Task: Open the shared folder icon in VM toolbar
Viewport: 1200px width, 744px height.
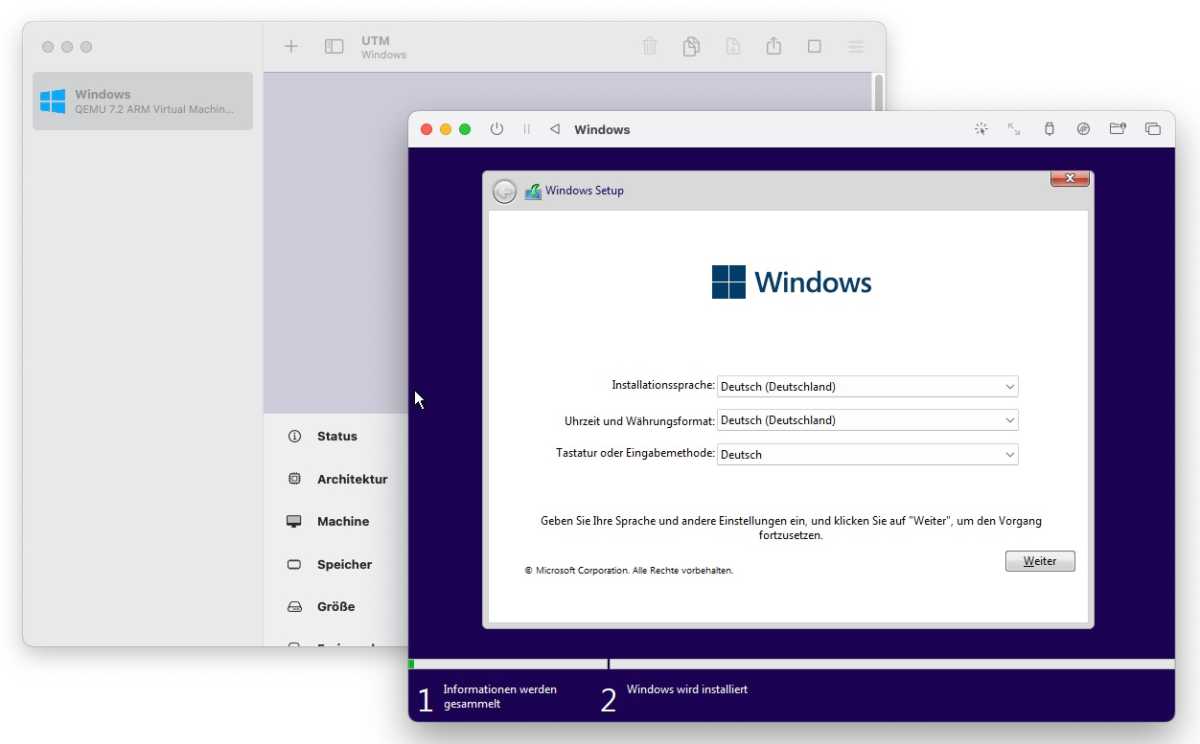Action: [x=1118, y=129]
